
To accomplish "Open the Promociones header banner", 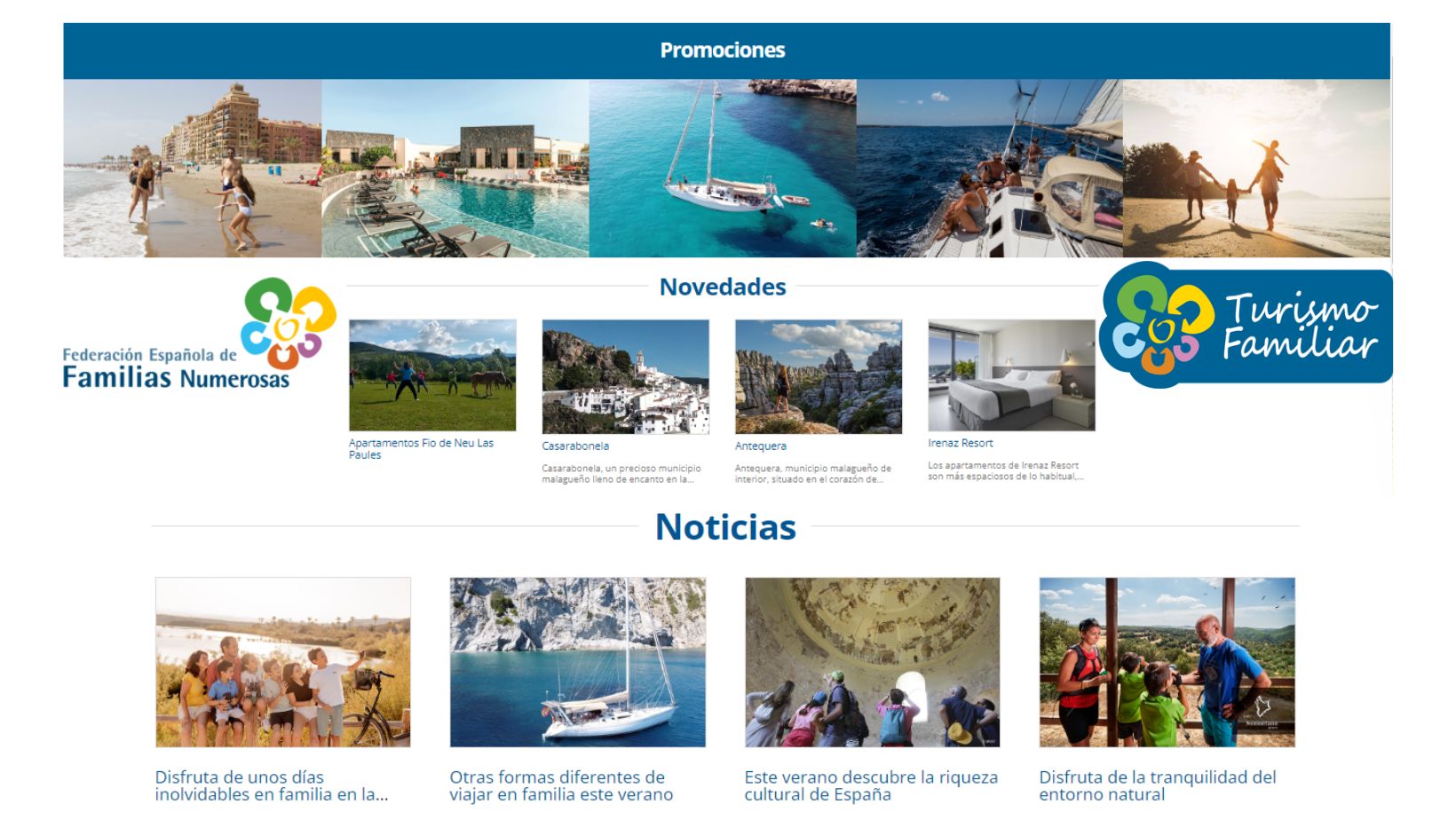I will coord(726,51).
